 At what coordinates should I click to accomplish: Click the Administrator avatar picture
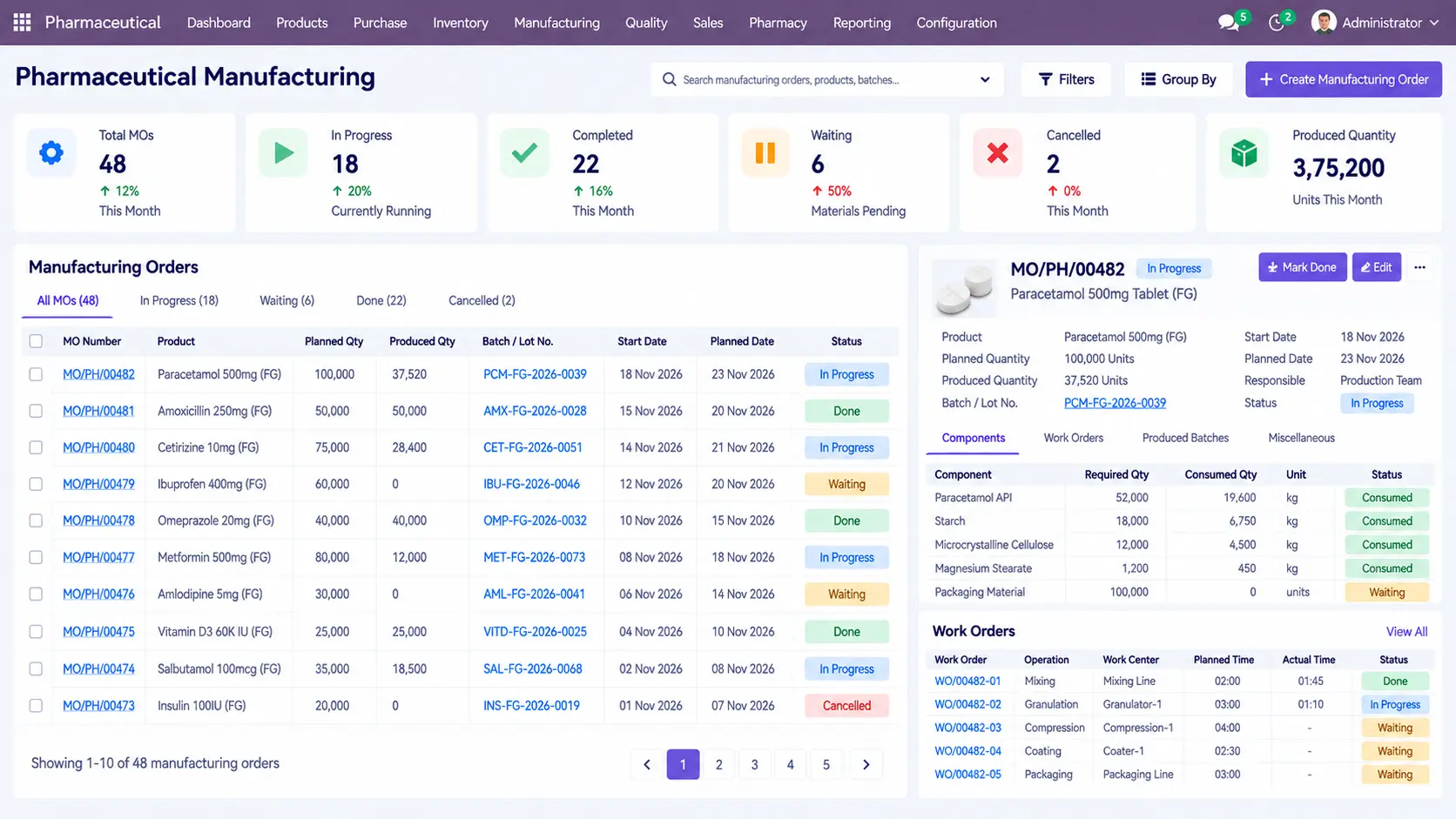pyautogui.click(x=1324, y=23)
